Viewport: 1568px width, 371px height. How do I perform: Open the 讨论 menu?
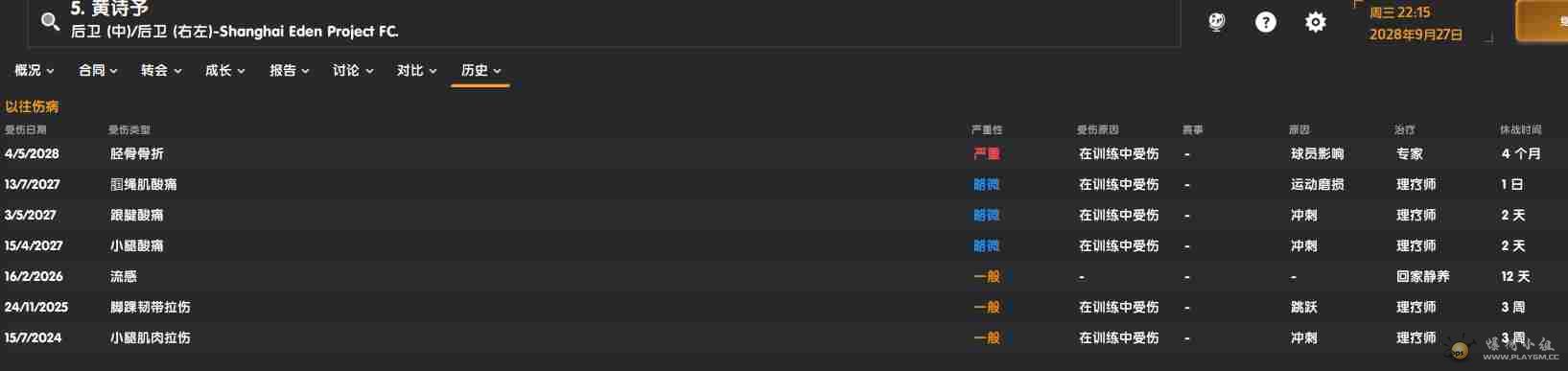coord(353,70)
